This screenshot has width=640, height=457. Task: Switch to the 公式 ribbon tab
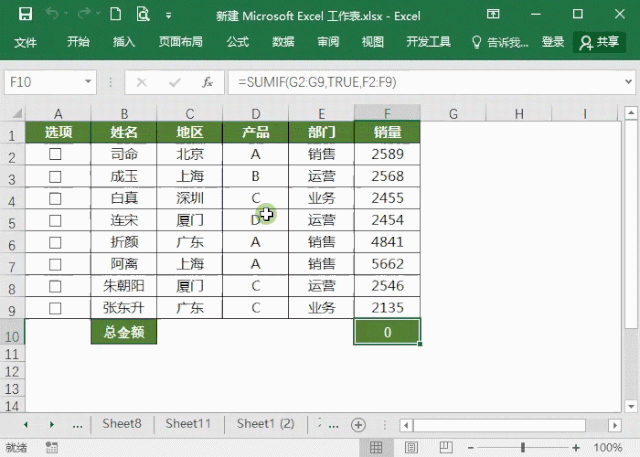tap(238, 42)
